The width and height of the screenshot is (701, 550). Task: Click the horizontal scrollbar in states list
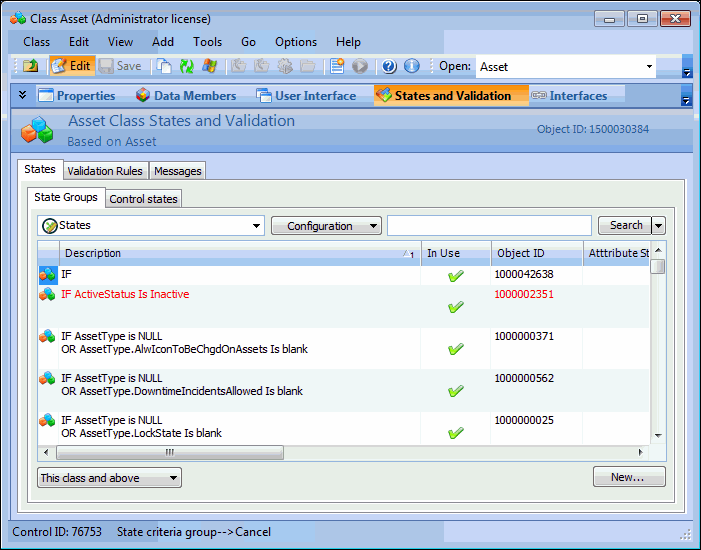tap(170, 452)
